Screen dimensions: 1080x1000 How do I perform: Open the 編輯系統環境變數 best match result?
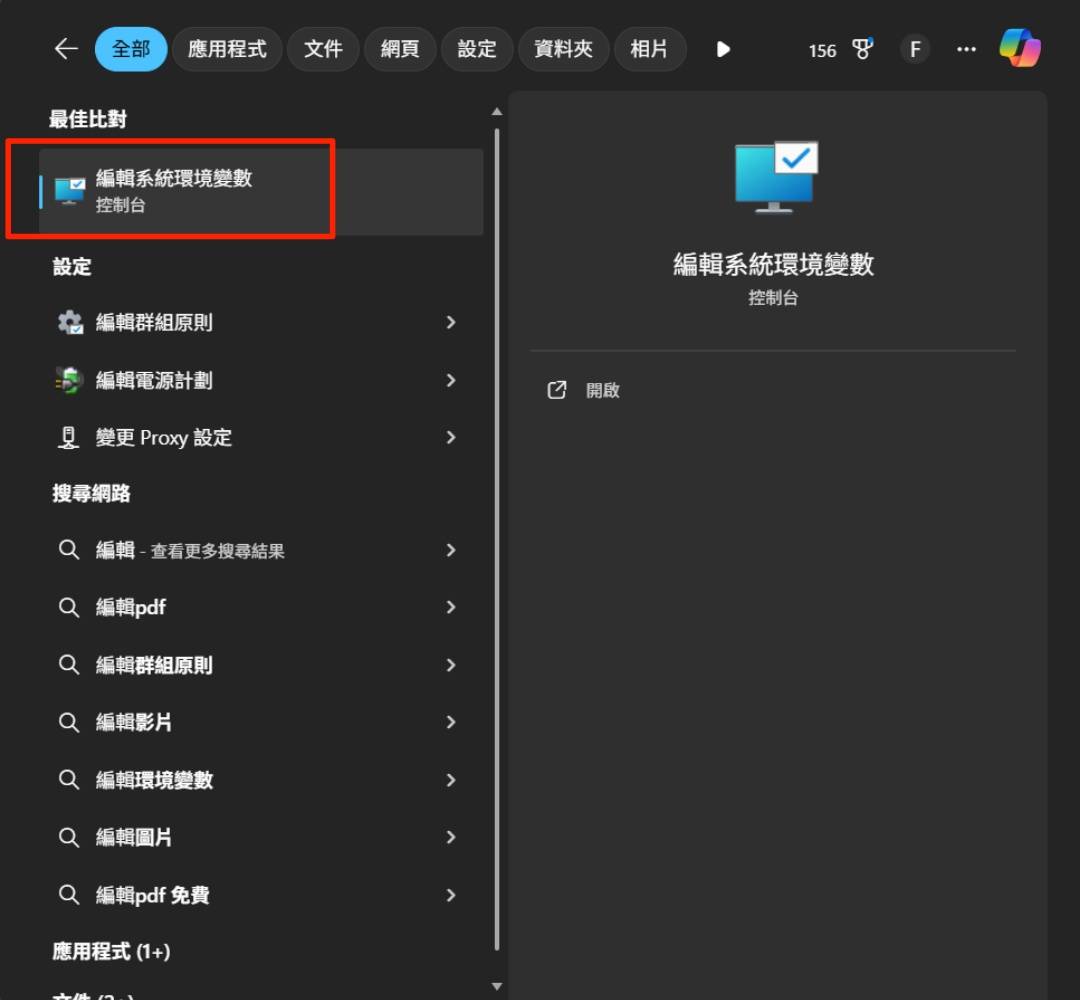[x=174, y=190]
